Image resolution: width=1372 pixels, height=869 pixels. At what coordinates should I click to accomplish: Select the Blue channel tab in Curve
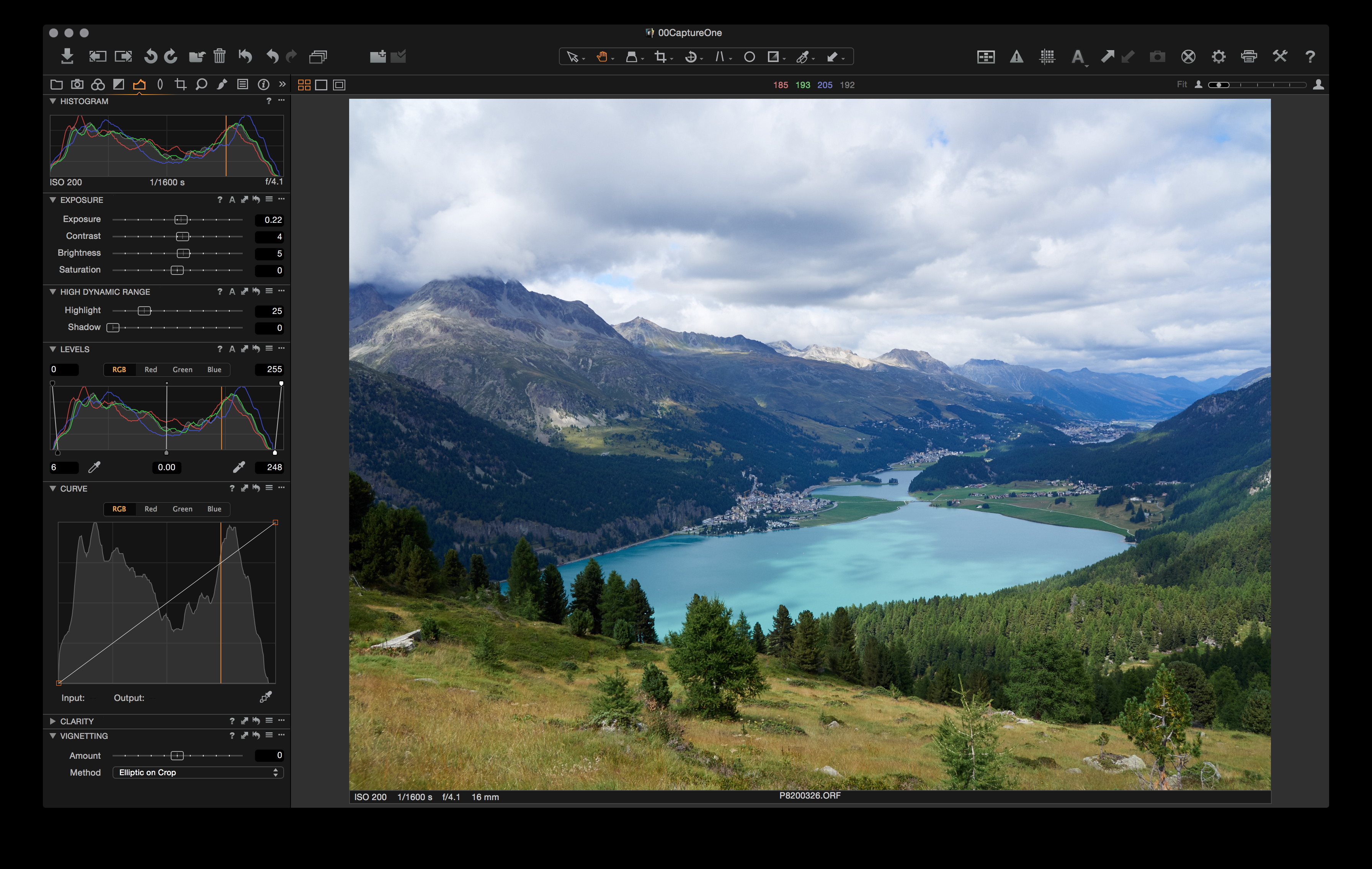[x=214, y=509]
